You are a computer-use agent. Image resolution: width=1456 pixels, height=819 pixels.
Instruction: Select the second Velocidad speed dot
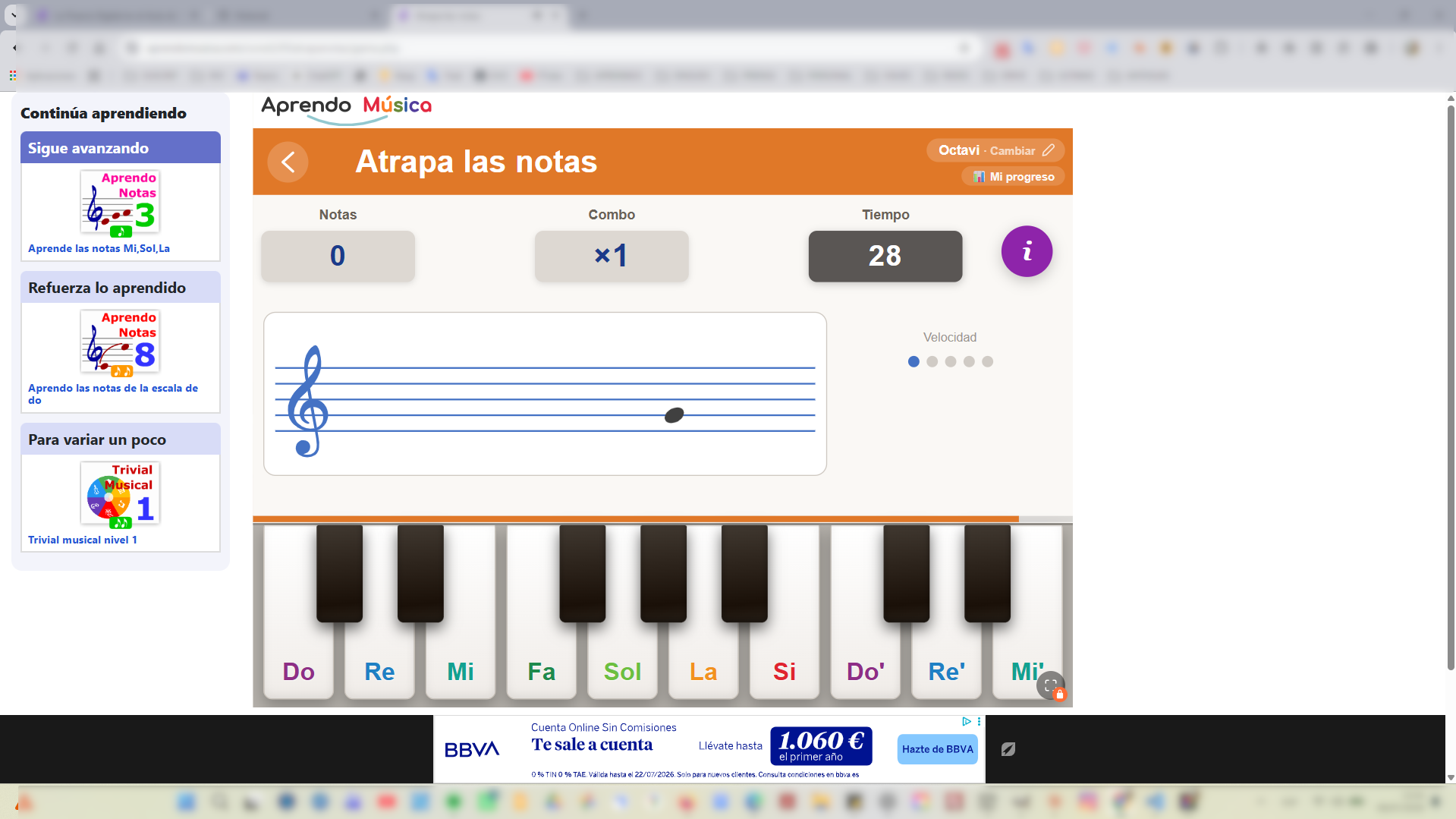(932, 362)
